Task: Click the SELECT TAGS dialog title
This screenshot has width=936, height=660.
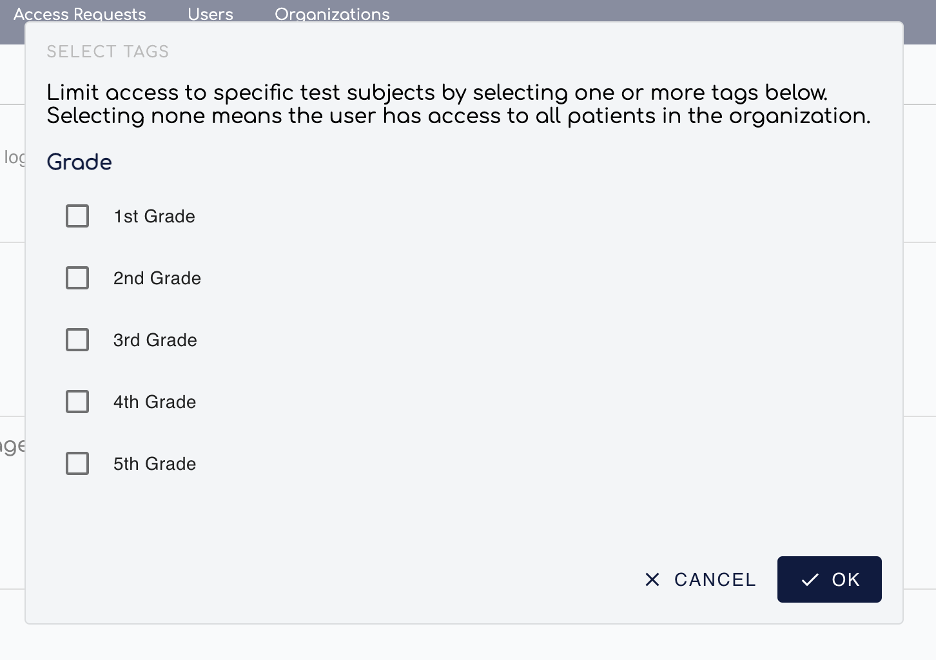Action: click(108, 52)
